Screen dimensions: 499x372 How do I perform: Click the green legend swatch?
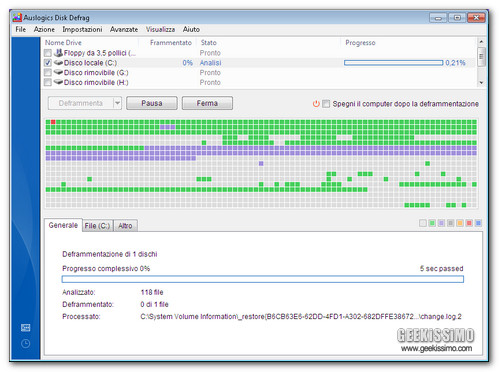tap(432, 223)
